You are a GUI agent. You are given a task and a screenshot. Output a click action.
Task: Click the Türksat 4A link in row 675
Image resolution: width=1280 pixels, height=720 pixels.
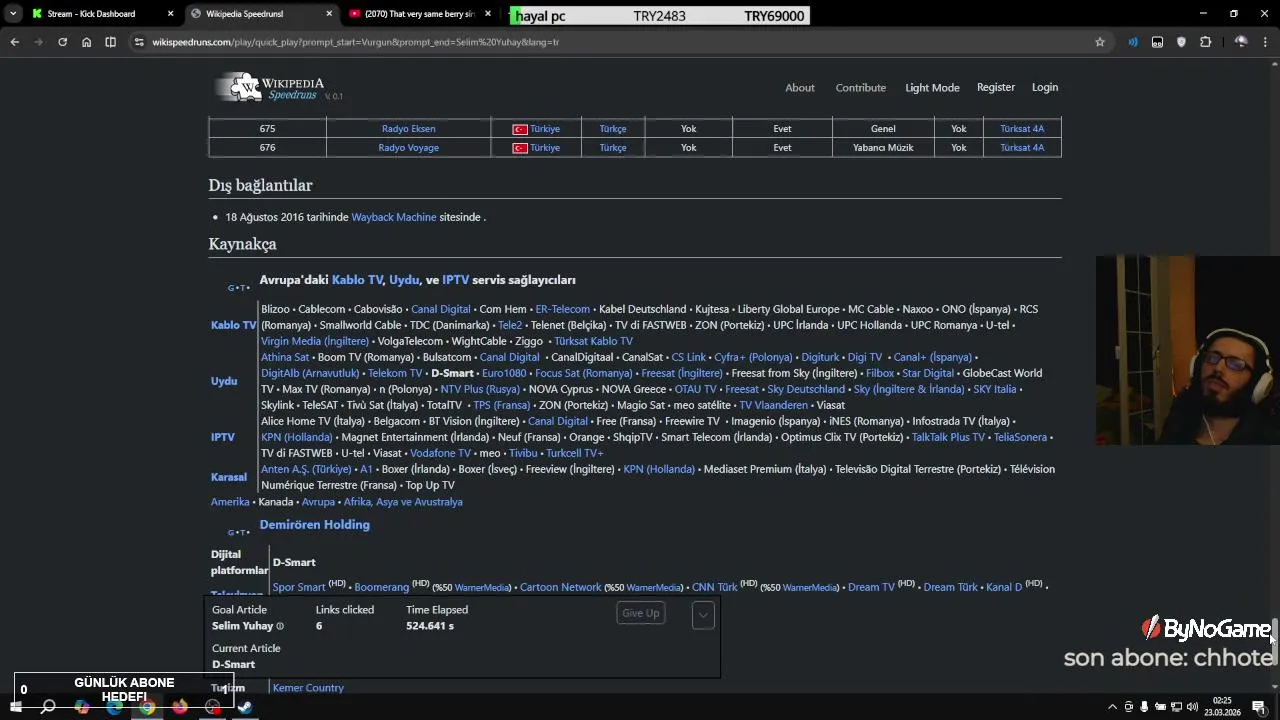1022,129
